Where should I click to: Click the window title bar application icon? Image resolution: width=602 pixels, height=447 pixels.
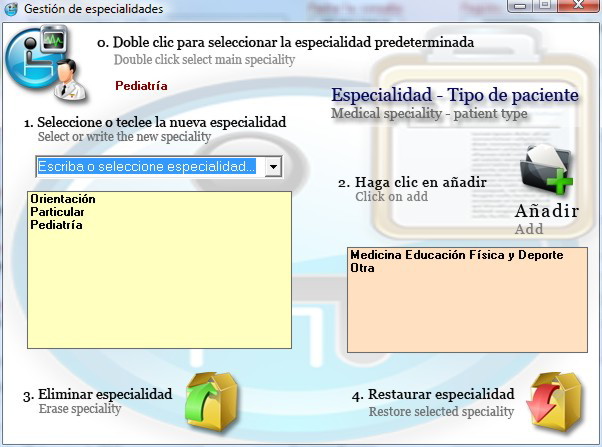(x=10, y=9)
